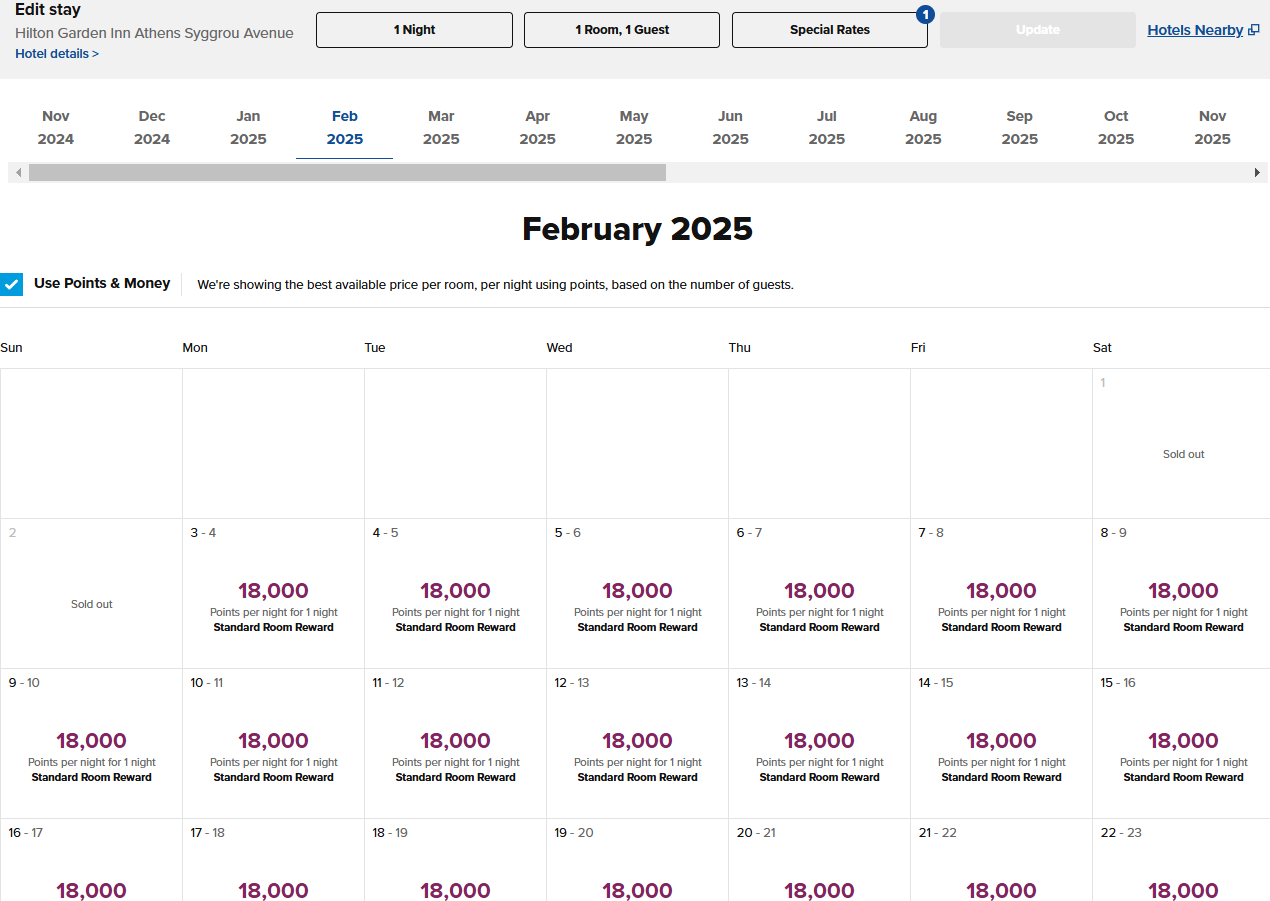The height and width of the screenshot is (901, 1270).
Task: Open the 1 Room, 1 Guest selector
Action: coord(621,30)
